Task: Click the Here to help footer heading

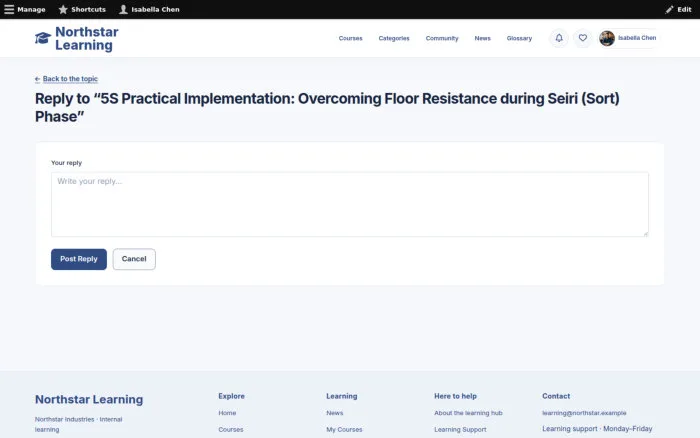Action: tap(455, 396)
